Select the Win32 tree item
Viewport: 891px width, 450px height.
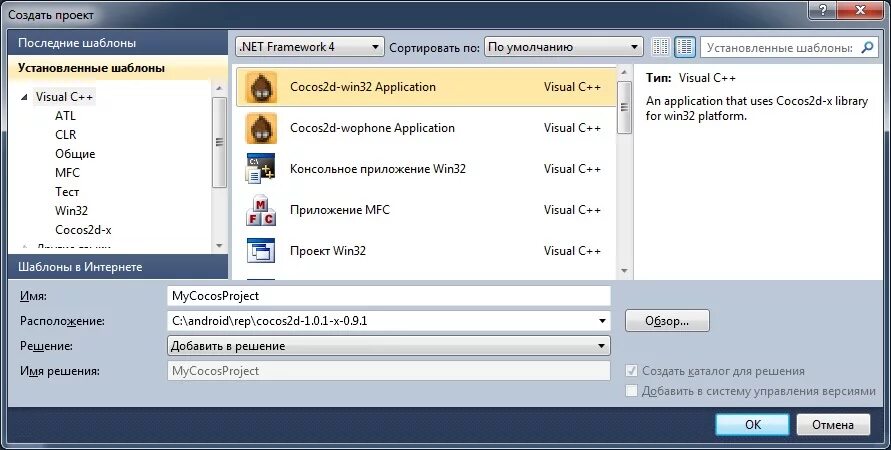coord(72,211)
